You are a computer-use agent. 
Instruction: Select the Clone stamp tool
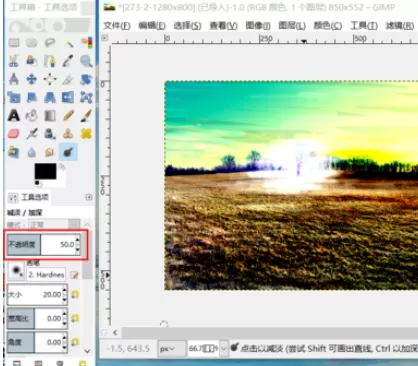68,134
